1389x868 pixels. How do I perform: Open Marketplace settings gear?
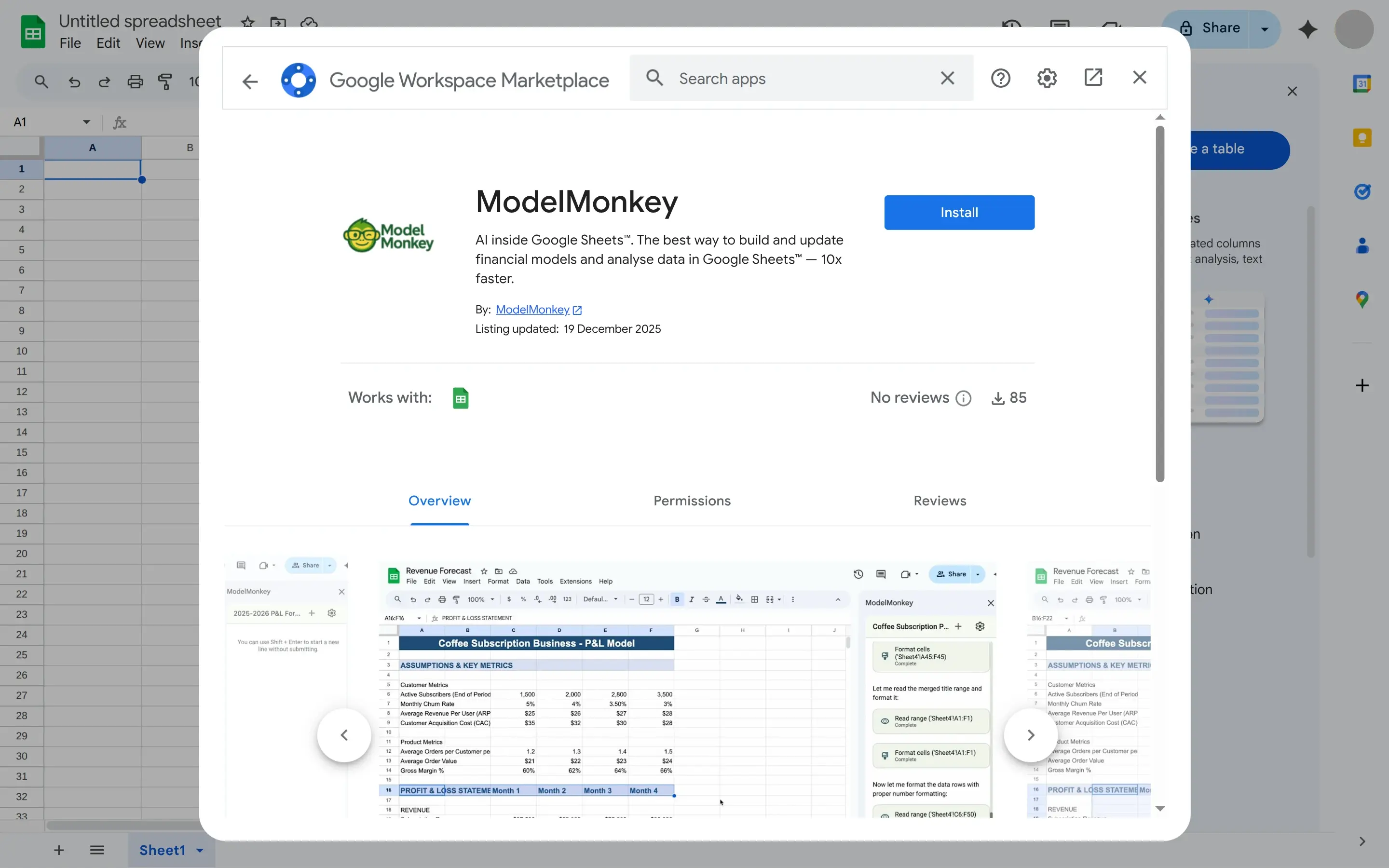coord(1047,78)
